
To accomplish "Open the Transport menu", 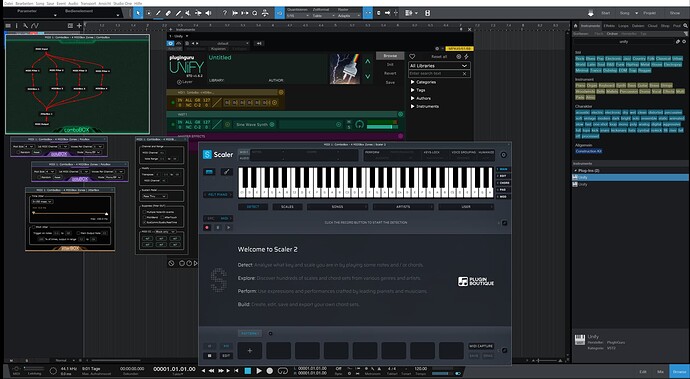I will pyautogui.click(x=88, y=3).
